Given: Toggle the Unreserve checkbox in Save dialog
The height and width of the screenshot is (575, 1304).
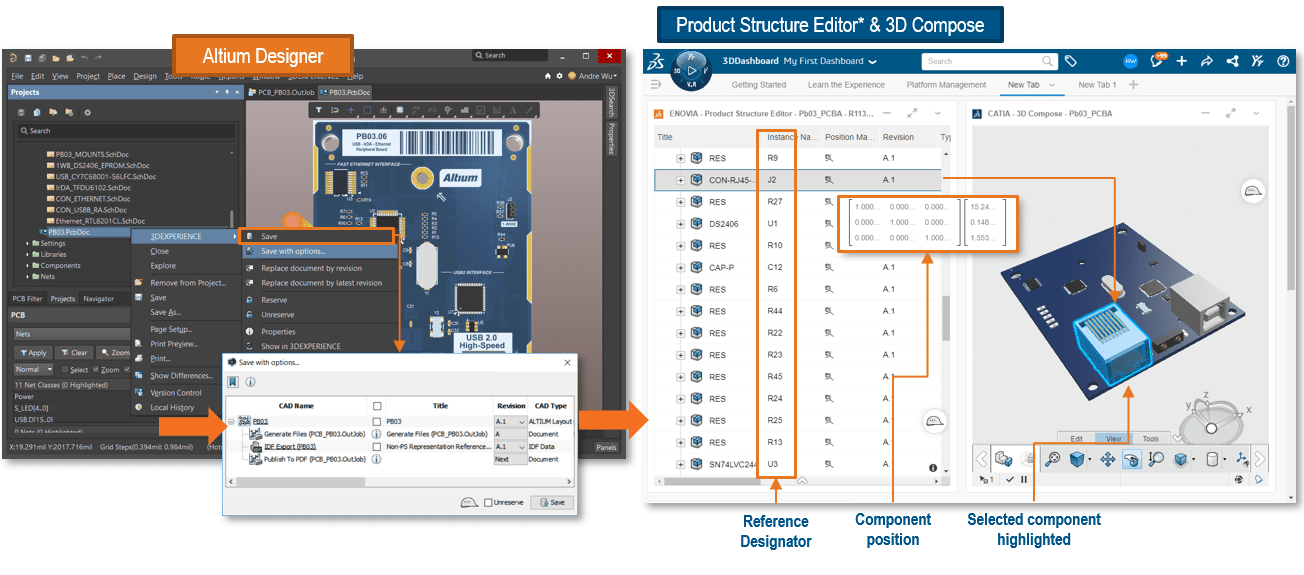Looking at the screenshot, I should coord(488,502).
